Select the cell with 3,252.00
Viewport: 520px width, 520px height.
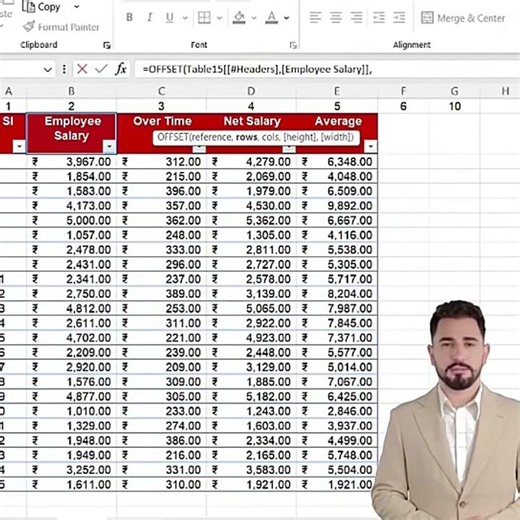[72, 470]
